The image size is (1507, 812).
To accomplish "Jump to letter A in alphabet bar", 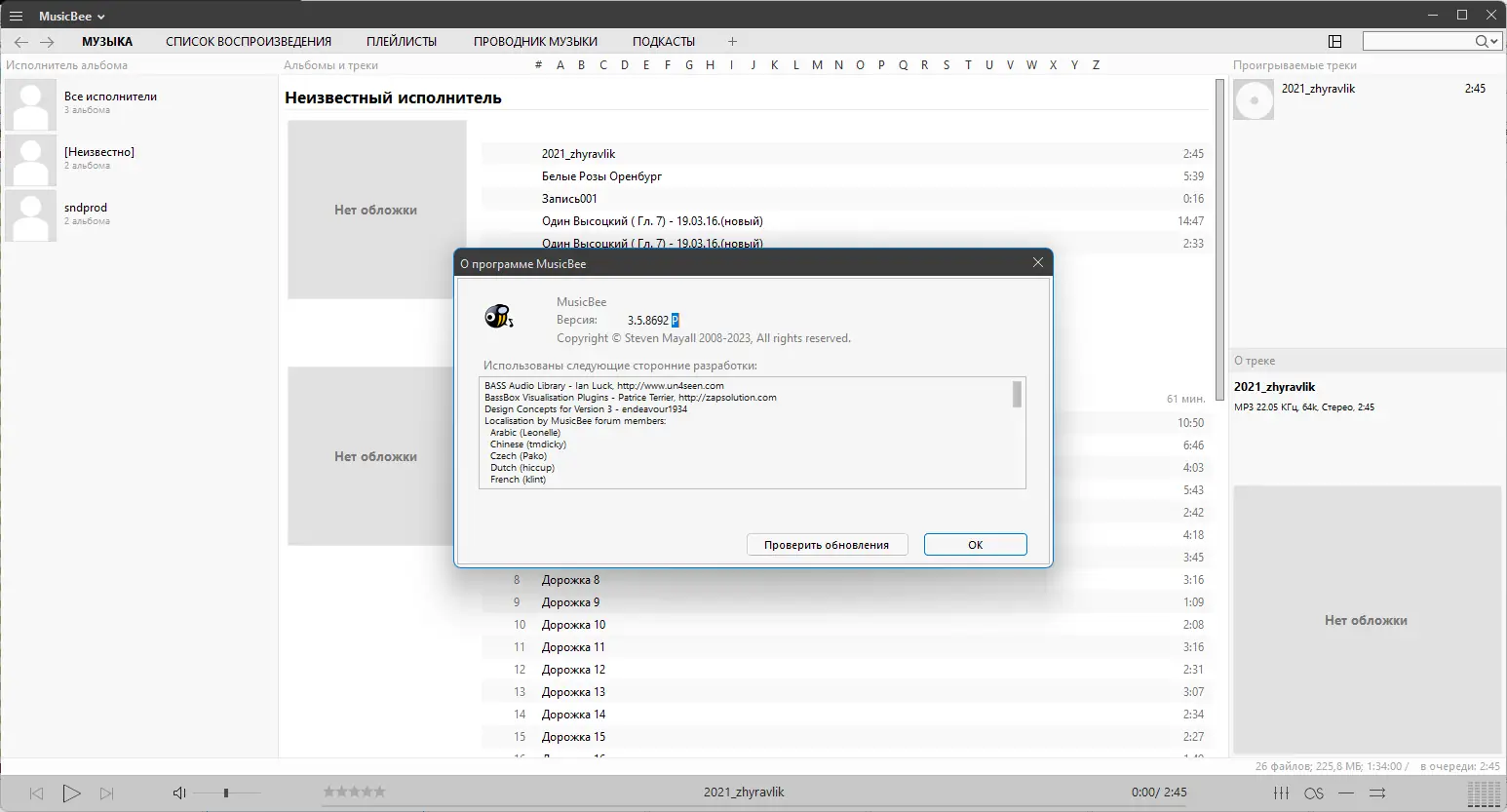I will coord(560,65).
